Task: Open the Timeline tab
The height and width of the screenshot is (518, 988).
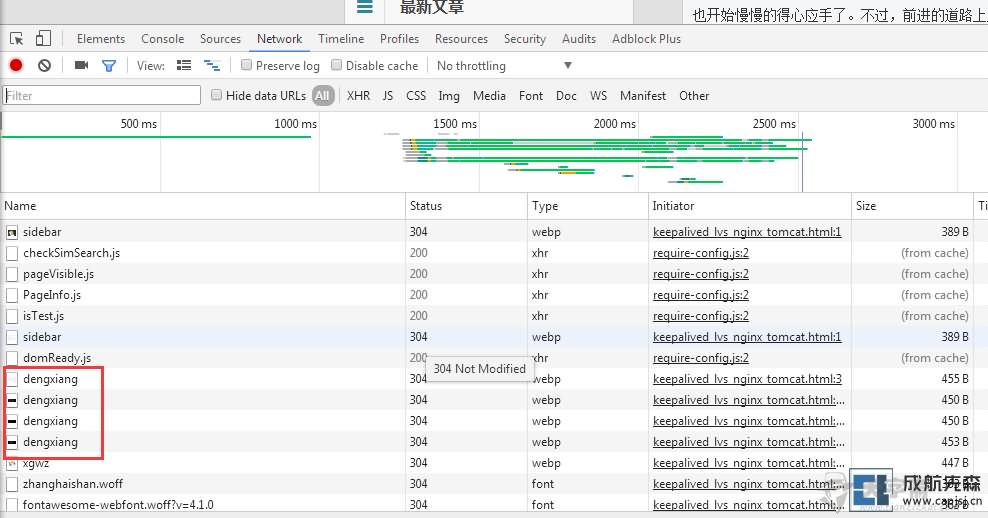Action: (341, 38)
